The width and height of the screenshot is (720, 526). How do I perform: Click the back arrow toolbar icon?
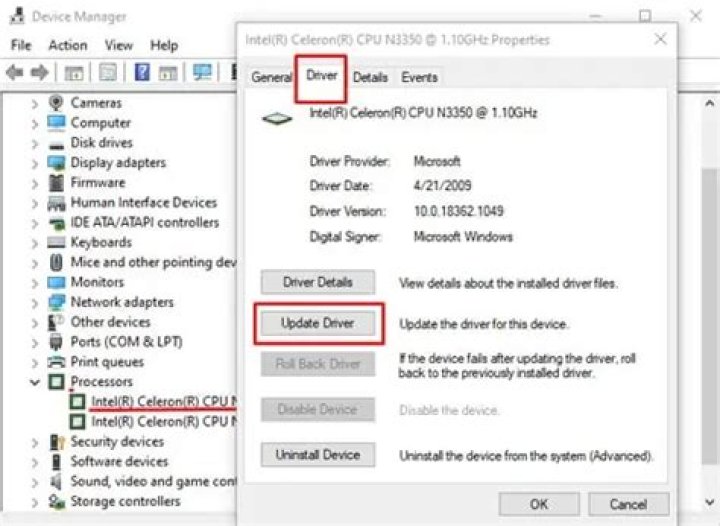point(15,73)
